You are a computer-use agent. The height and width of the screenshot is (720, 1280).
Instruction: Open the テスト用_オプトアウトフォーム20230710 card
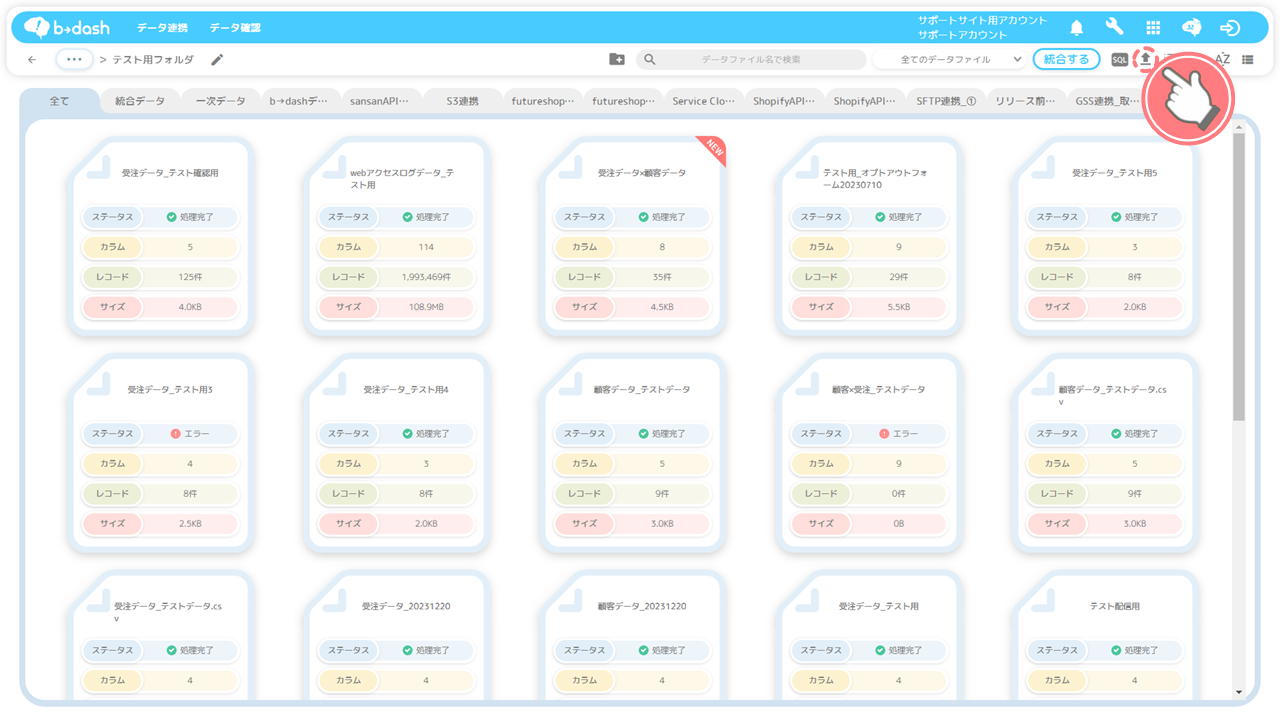pyautogui.click(x=870, y=235)
